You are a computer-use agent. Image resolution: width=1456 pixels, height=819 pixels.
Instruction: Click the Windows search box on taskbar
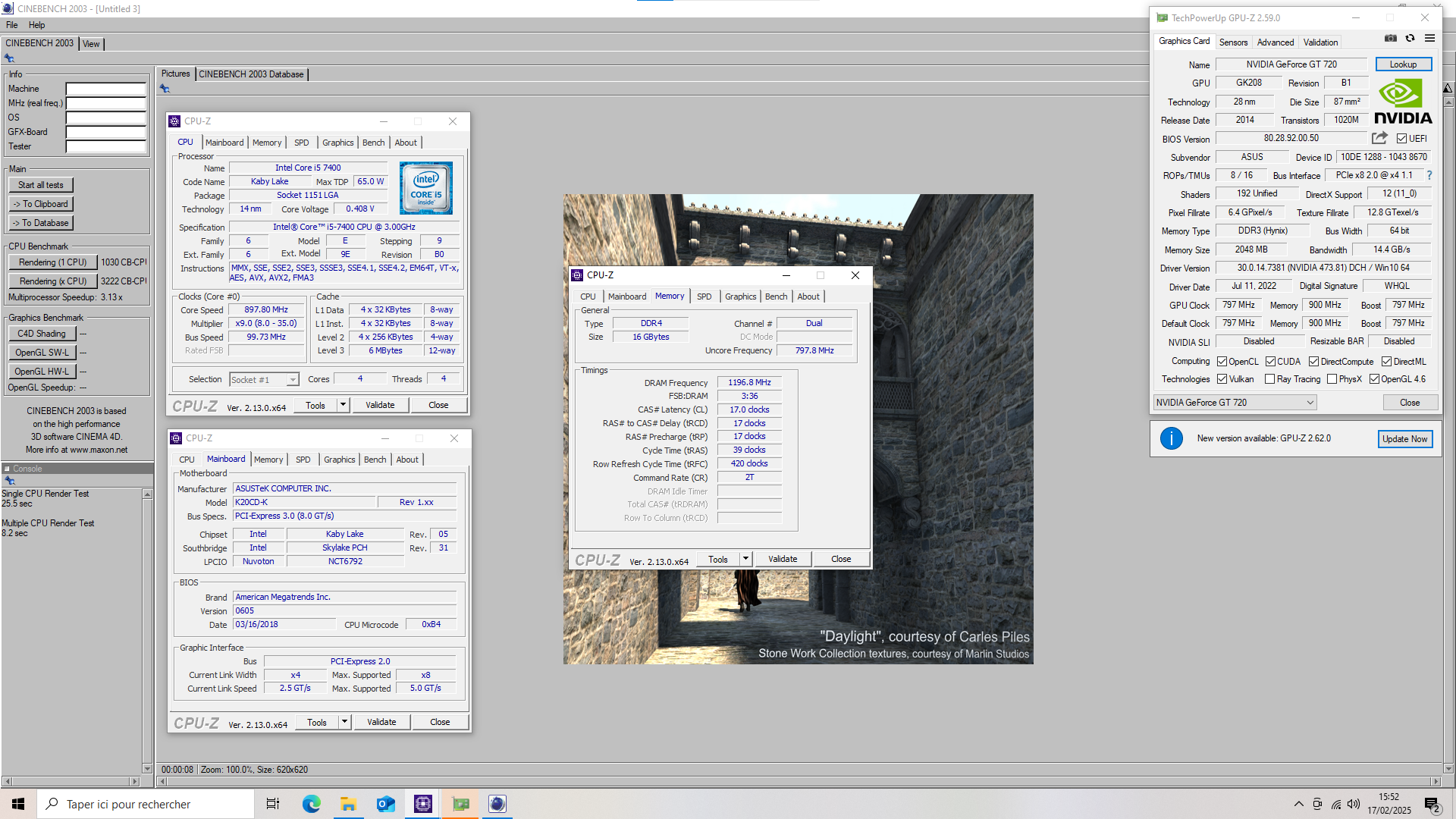point(146,804)
